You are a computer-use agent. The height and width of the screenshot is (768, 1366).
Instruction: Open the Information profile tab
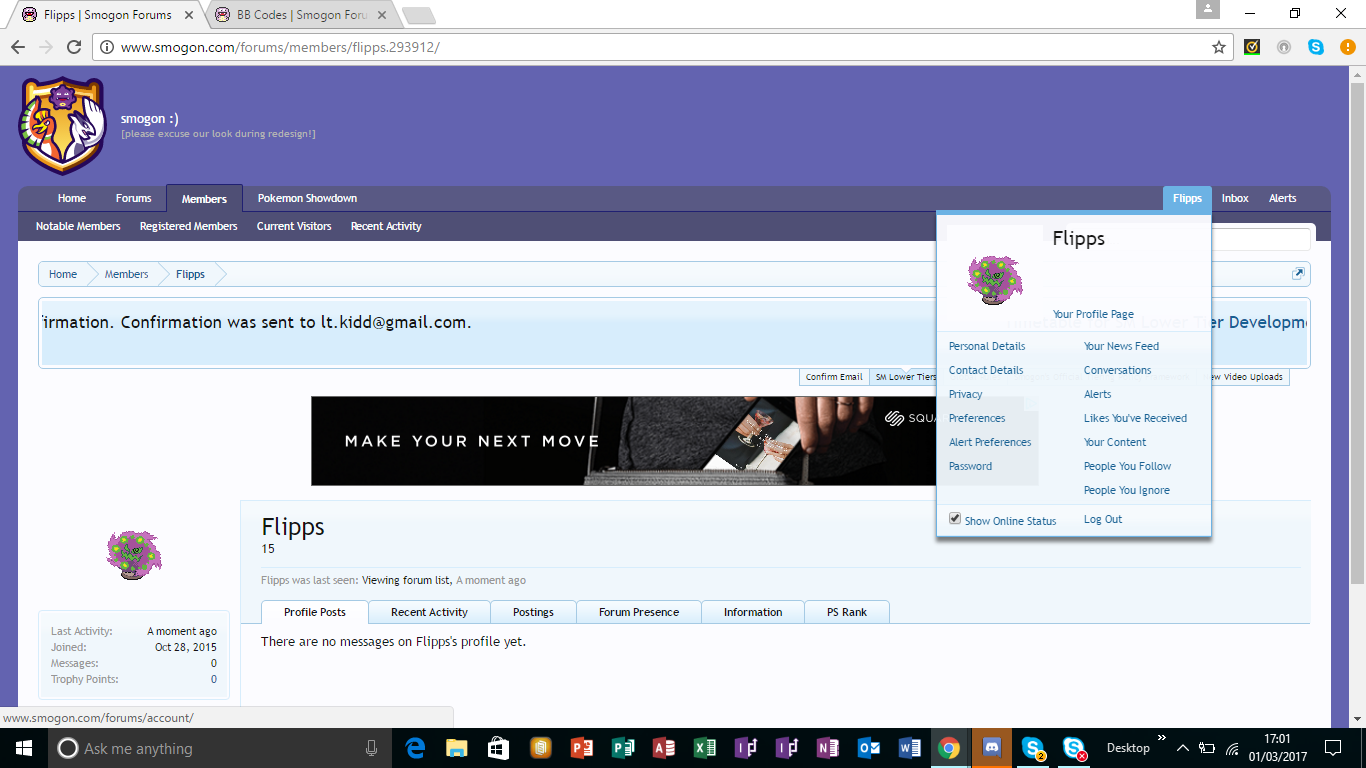(x=753, y=612)
